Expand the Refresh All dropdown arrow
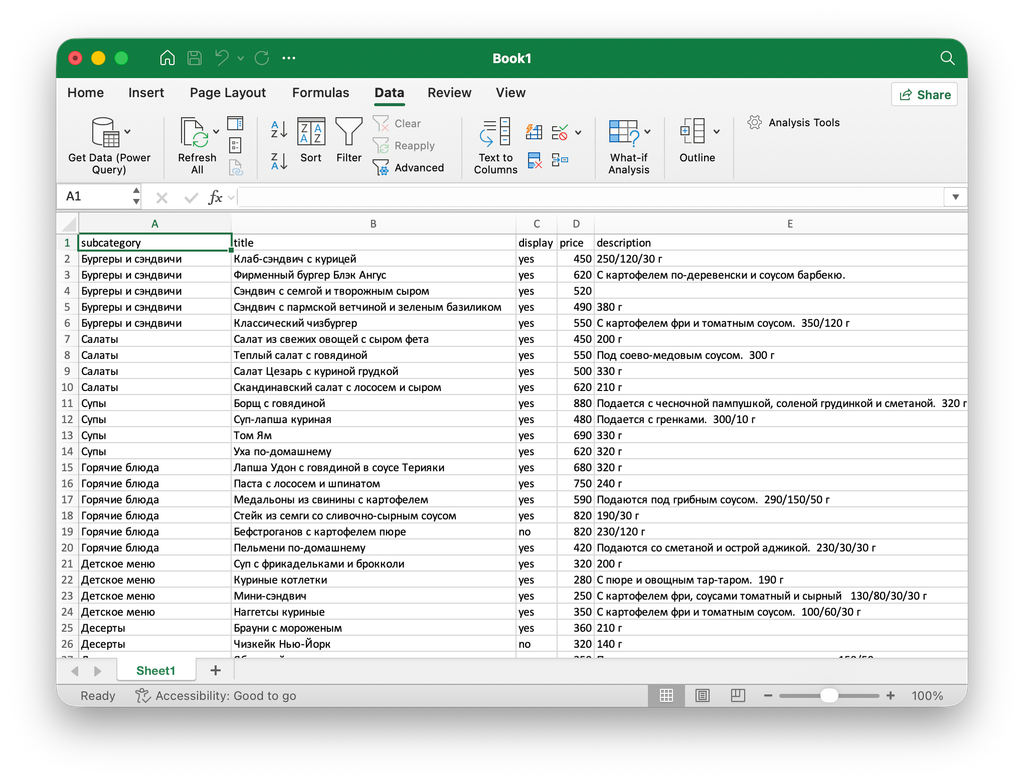Viewport: 1024px width, 781px height. tap(216, 132)
